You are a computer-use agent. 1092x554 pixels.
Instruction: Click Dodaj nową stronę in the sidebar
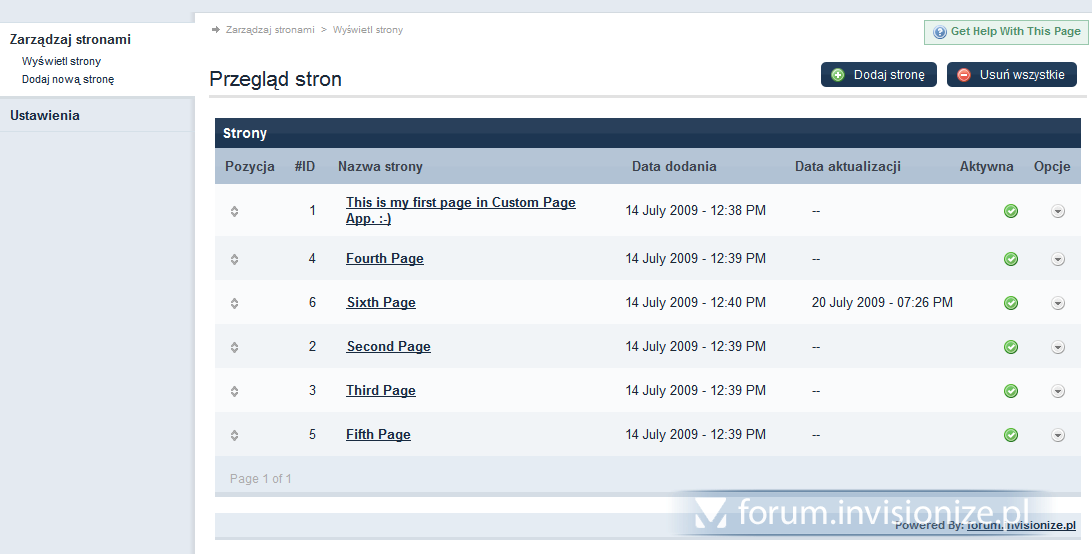point(68,79)
